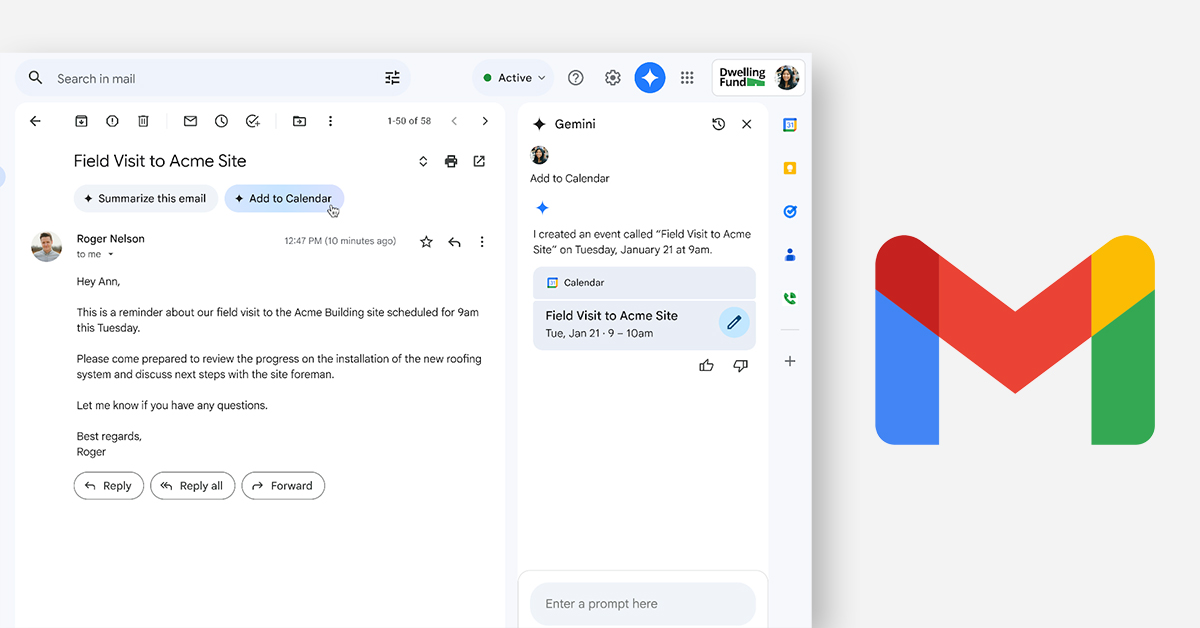Give thumbs up to Gemini's response
The height and width of the screenshot is (628, 1200).
(x=707, y=366)
